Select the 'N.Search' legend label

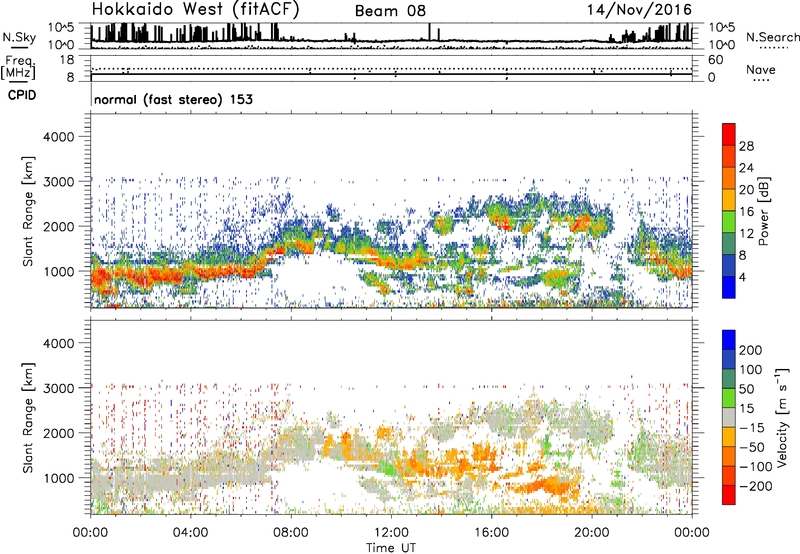[x=773, y=37]
